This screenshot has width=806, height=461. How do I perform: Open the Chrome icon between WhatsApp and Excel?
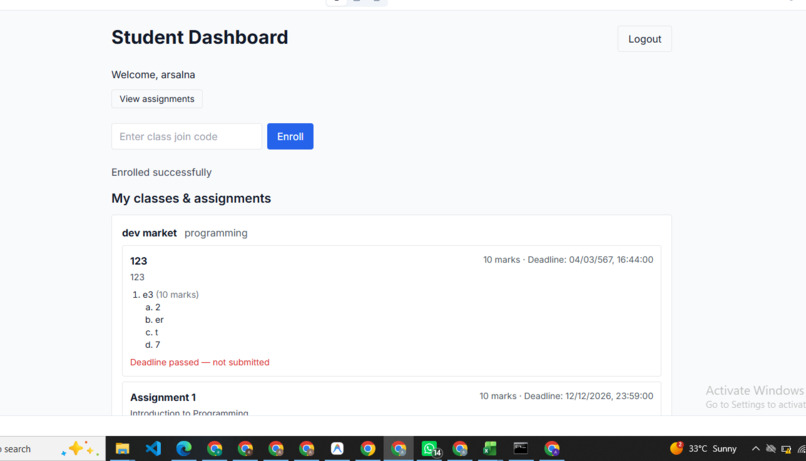tap(460, 449)
